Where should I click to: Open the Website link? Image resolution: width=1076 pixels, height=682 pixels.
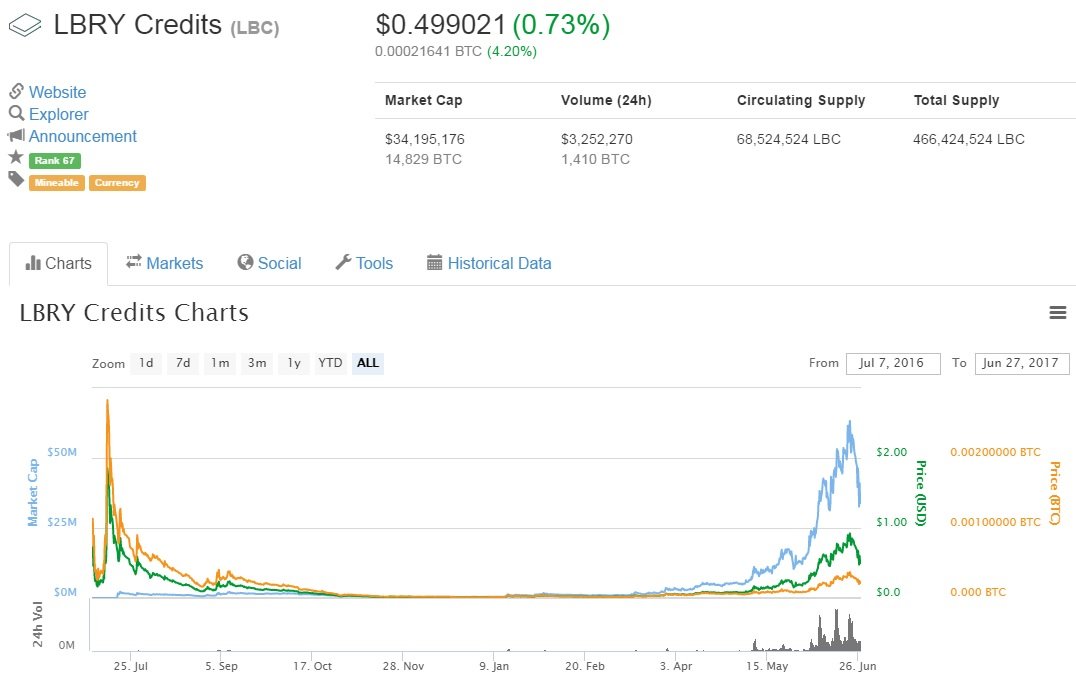58,92
